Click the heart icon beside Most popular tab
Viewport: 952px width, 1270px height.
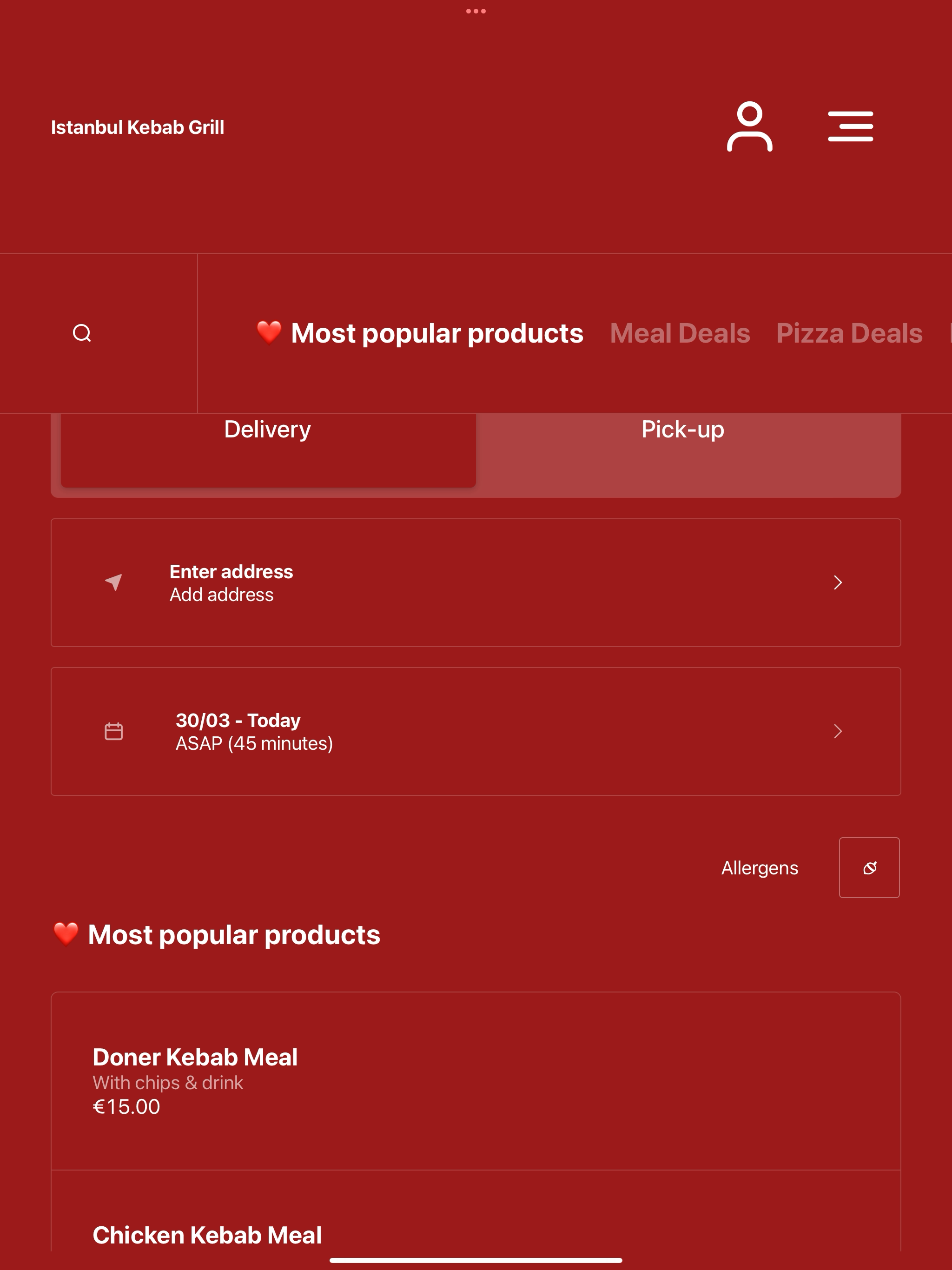tap(269, 332)
